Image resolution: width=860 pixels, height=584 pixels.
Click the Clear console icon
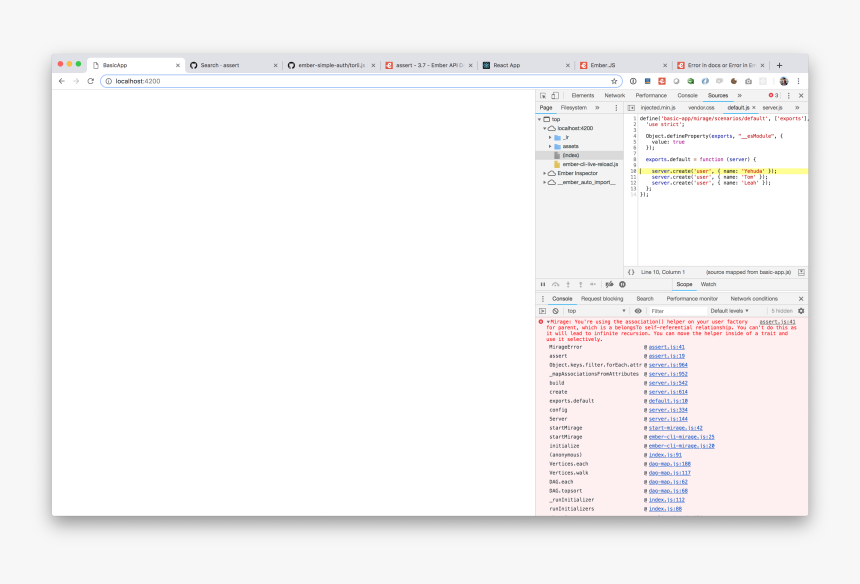(556, 311)
